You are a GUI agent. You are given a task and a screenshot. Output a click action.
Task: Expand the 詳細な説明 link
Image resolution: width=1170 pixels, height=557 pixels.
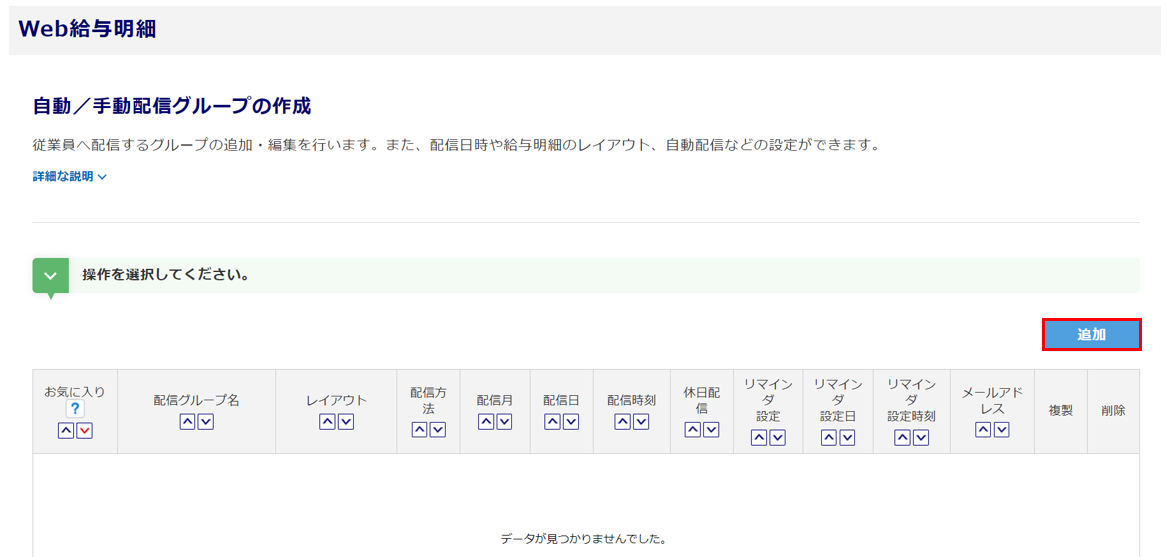70,177
